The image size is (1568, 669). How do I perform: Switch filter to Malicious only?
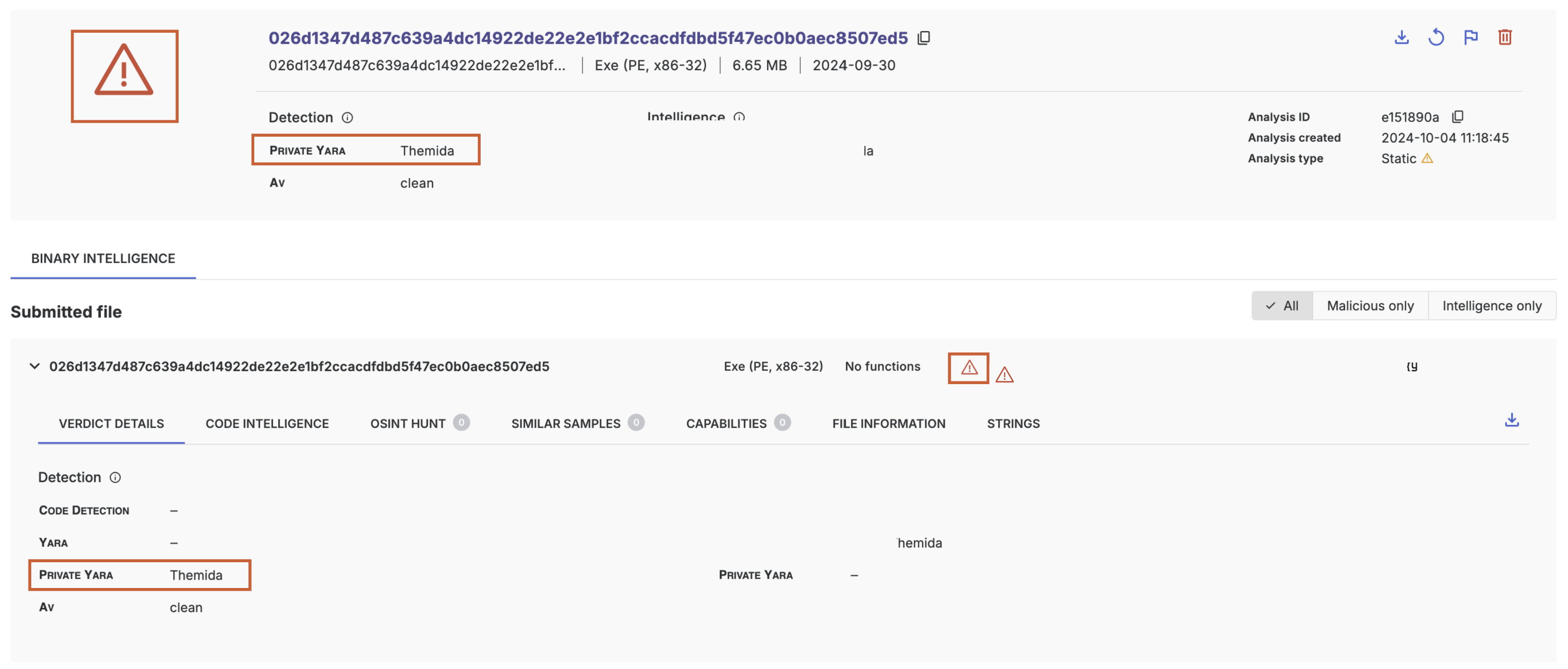coord(1370,306)
